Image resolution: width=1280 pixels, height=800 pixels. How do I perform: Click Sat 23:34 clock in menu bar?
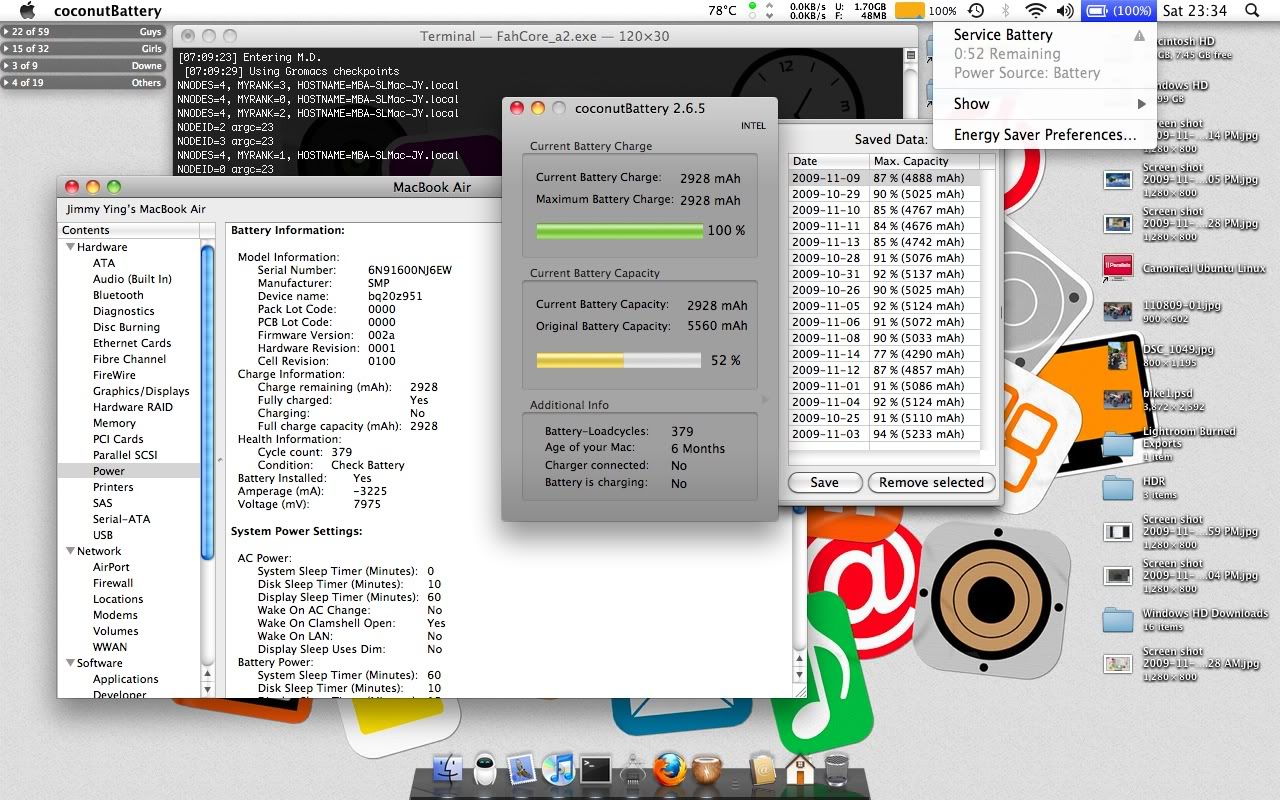pos(1195,10)
